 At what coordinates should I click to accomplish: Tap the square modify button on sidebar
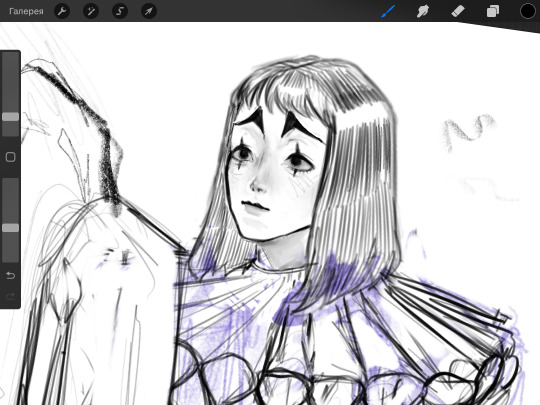point(10,157)
